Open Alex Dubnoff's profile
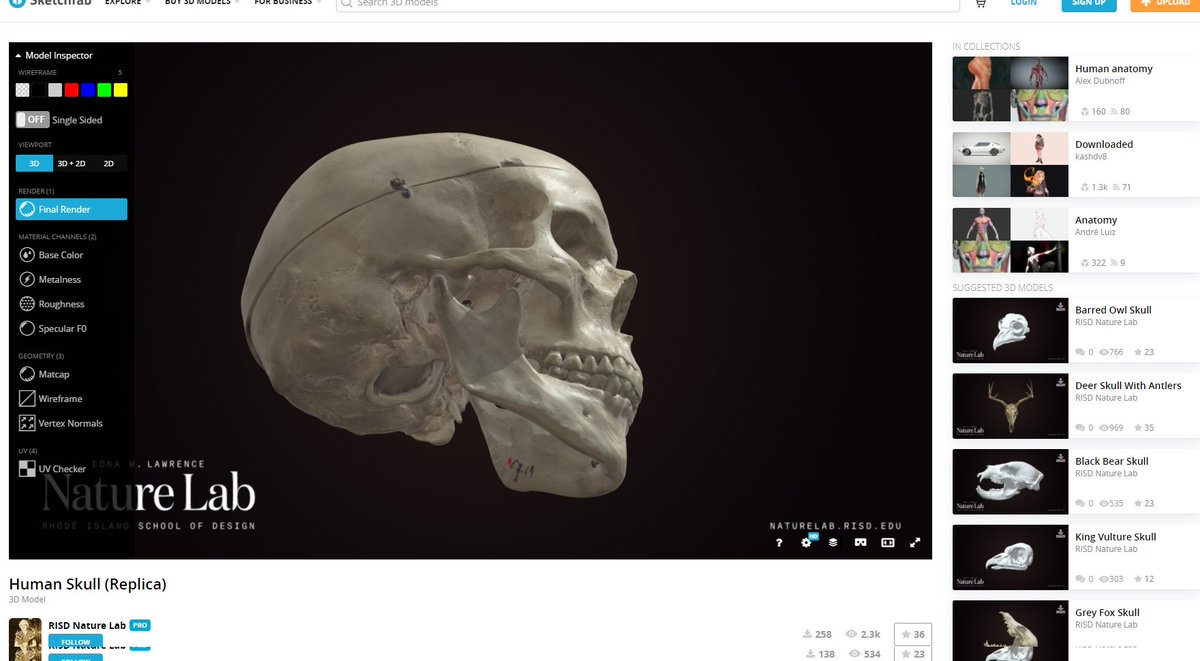 pos(1102,81)
